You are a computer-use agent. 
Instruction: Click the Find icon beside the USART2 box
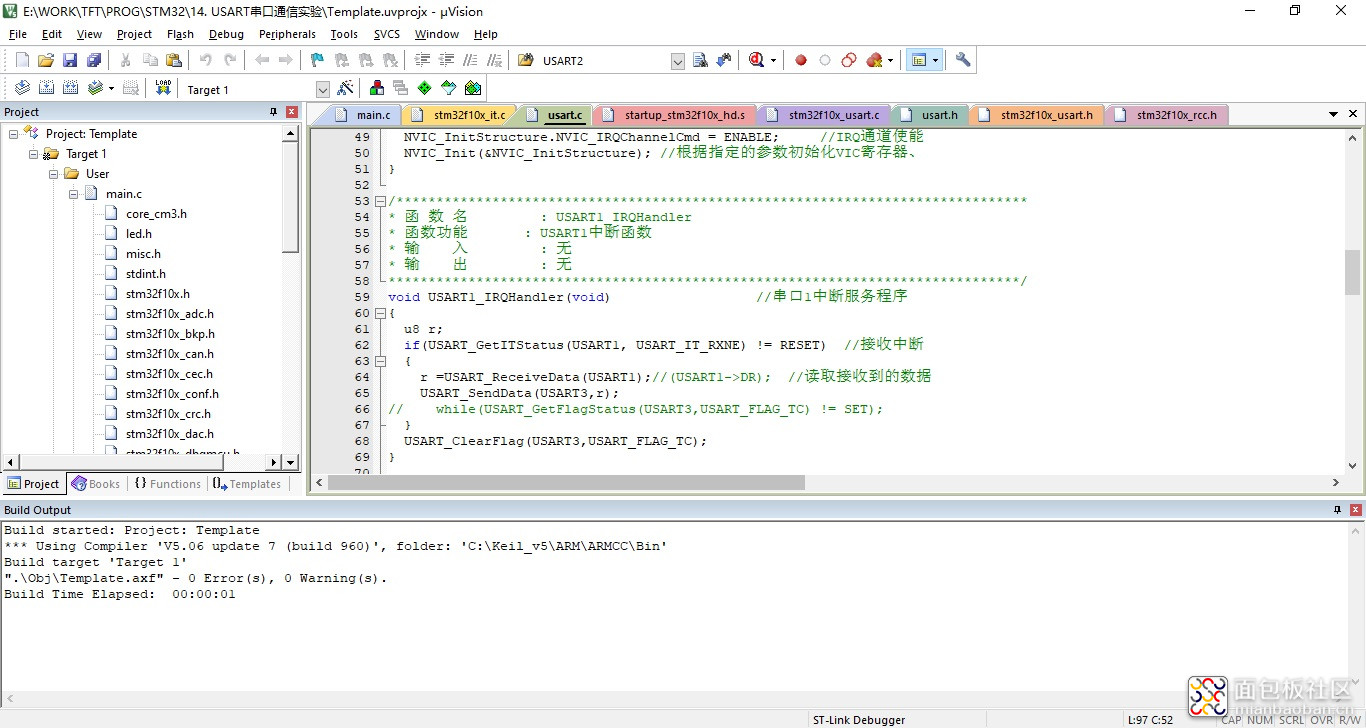pyautogui.click(x=700, y=60)
